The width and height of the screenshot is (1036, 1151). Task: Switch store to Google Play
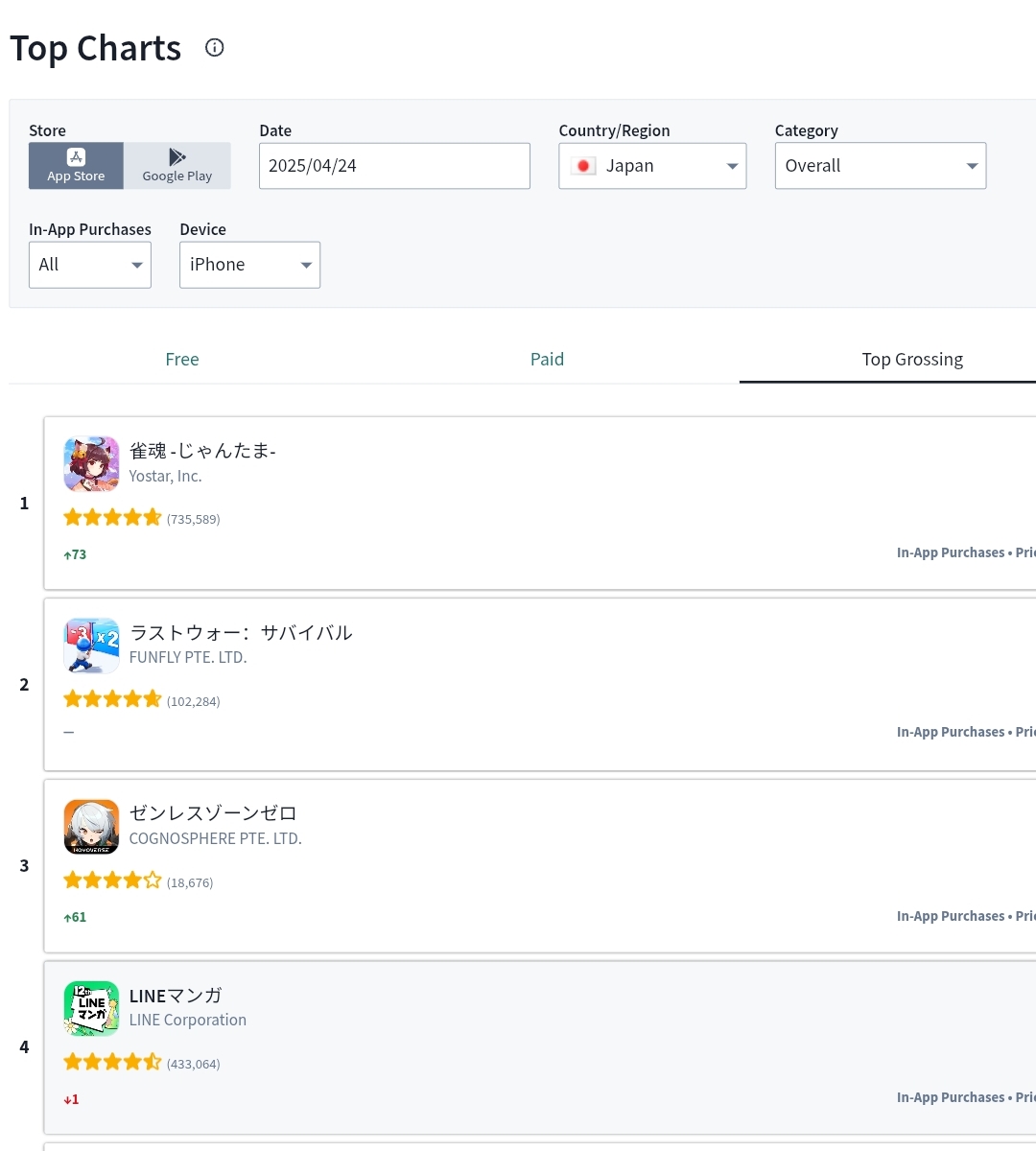[x=177, y=166]
